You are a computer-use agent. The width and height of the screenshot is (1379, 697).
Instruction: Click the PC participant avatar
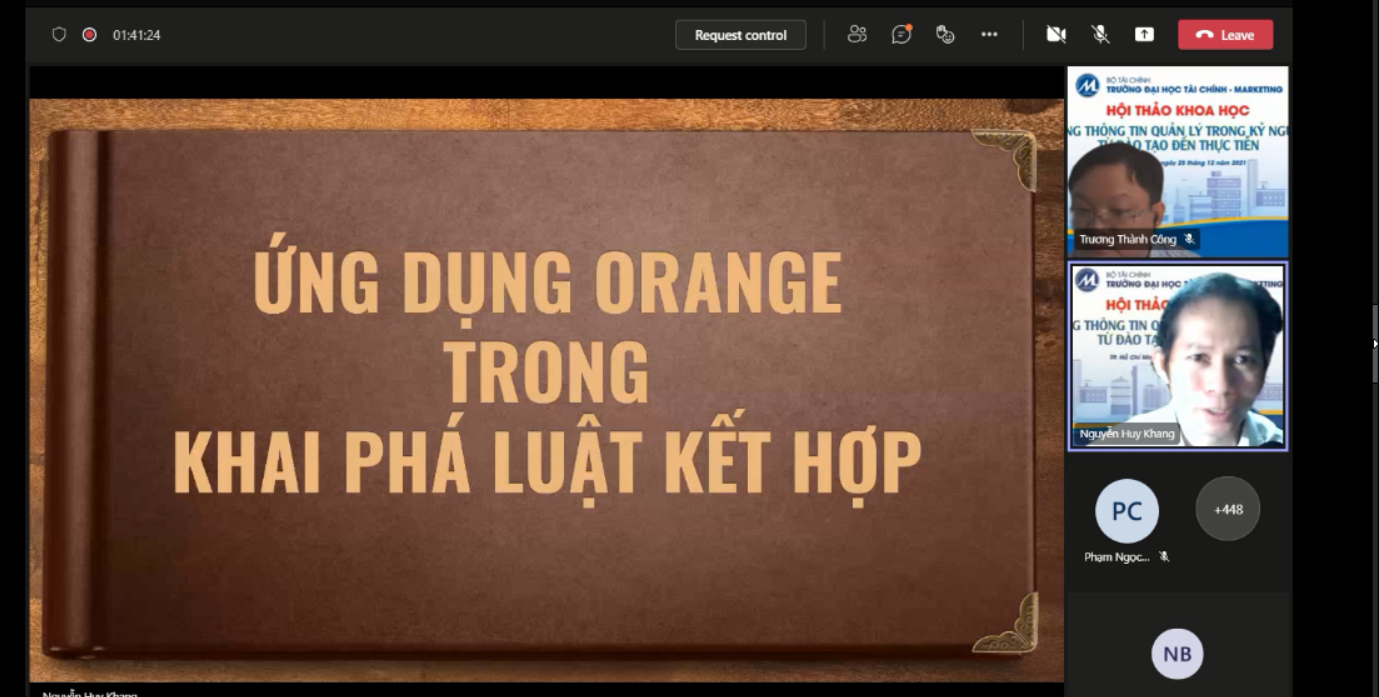click(1126, 511)
